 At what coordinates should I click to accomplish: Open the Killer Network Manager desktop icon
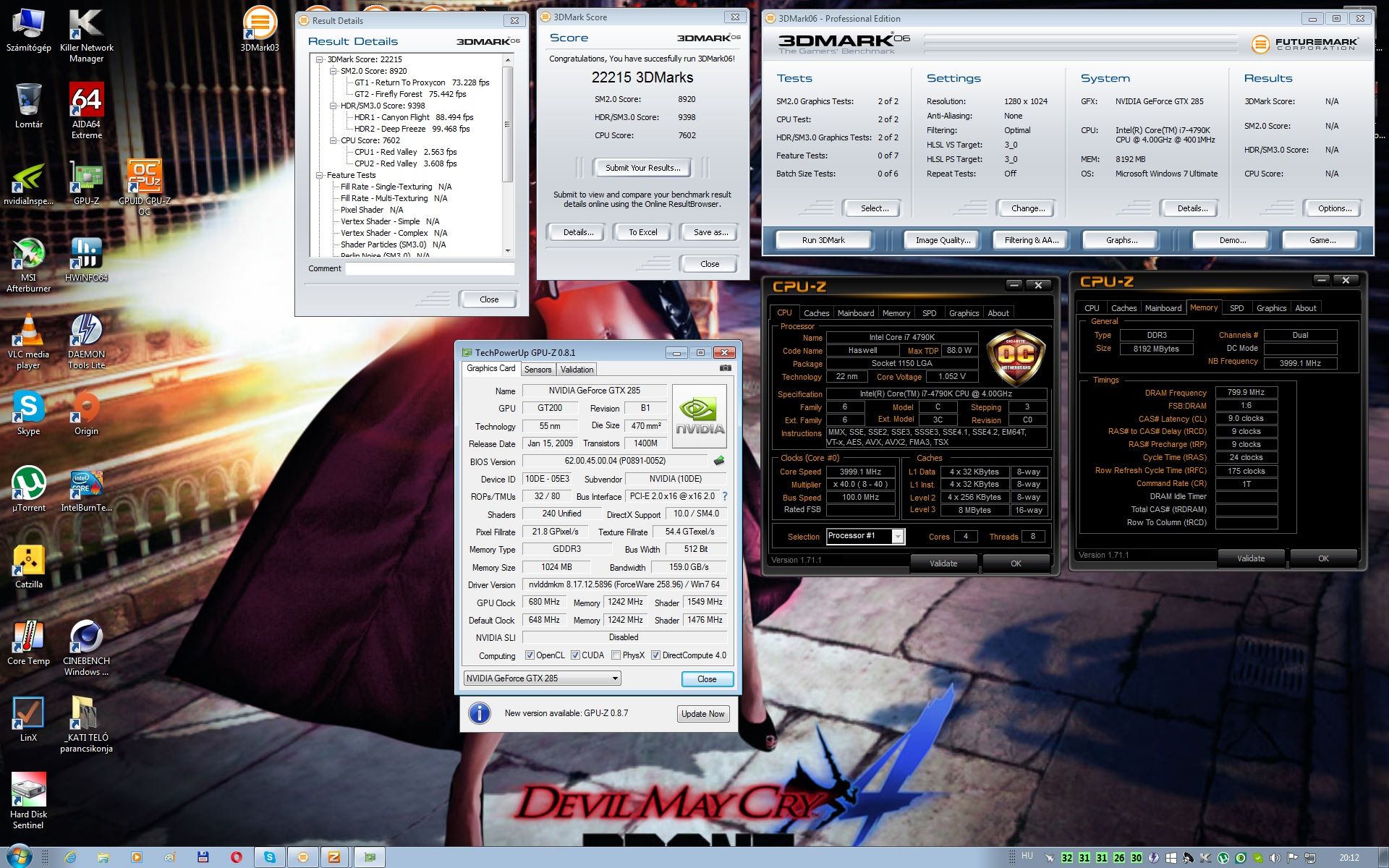tap(86, 35)
